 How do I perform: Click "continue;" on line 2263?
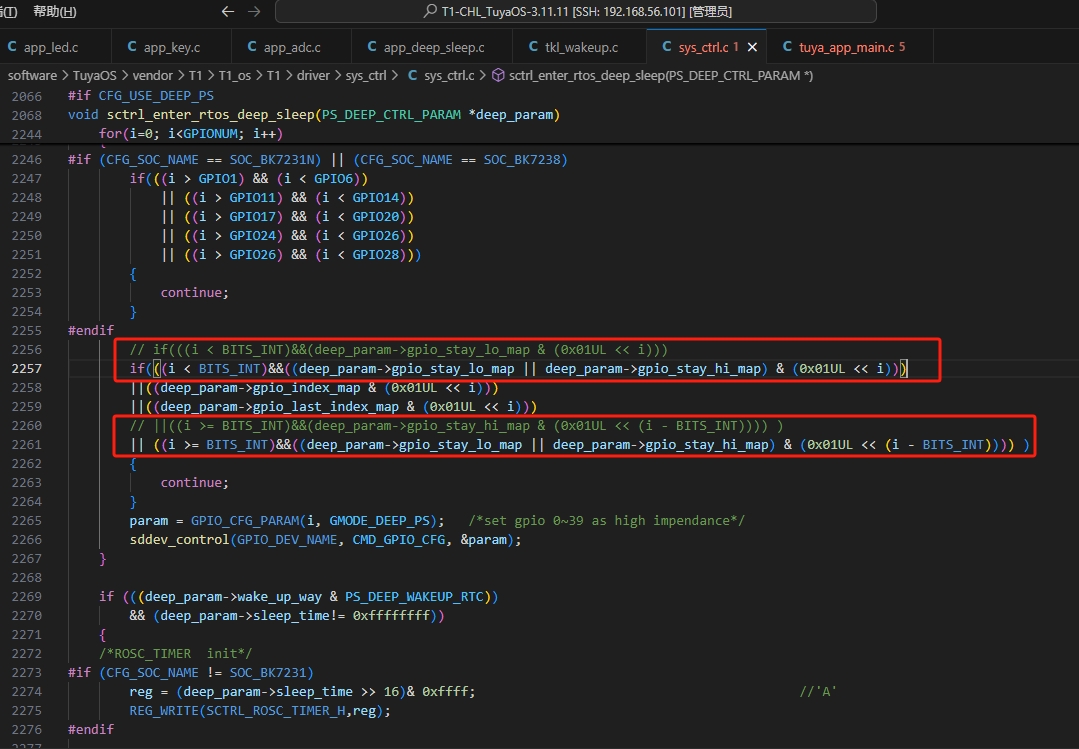tap(195, 483)
